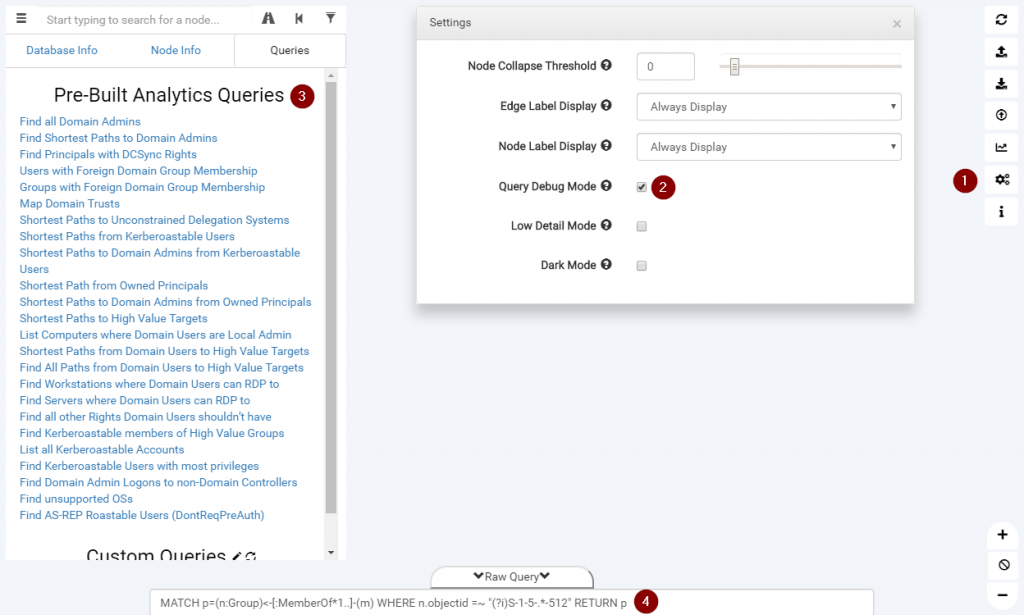Click into the raw Cypher query field
1024x615 pixels.
tap(511, 603)
